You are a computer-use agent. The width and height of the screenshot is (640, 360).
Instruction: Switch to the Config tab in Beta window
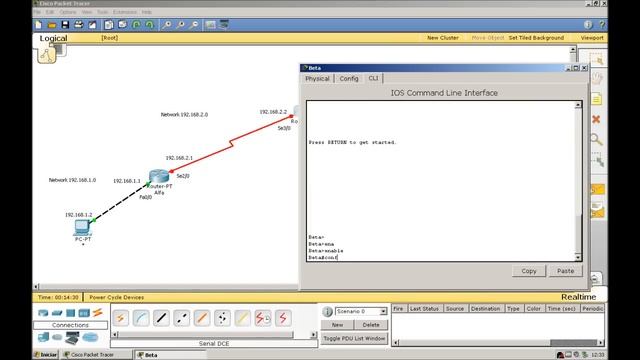[x=349, y=78]
